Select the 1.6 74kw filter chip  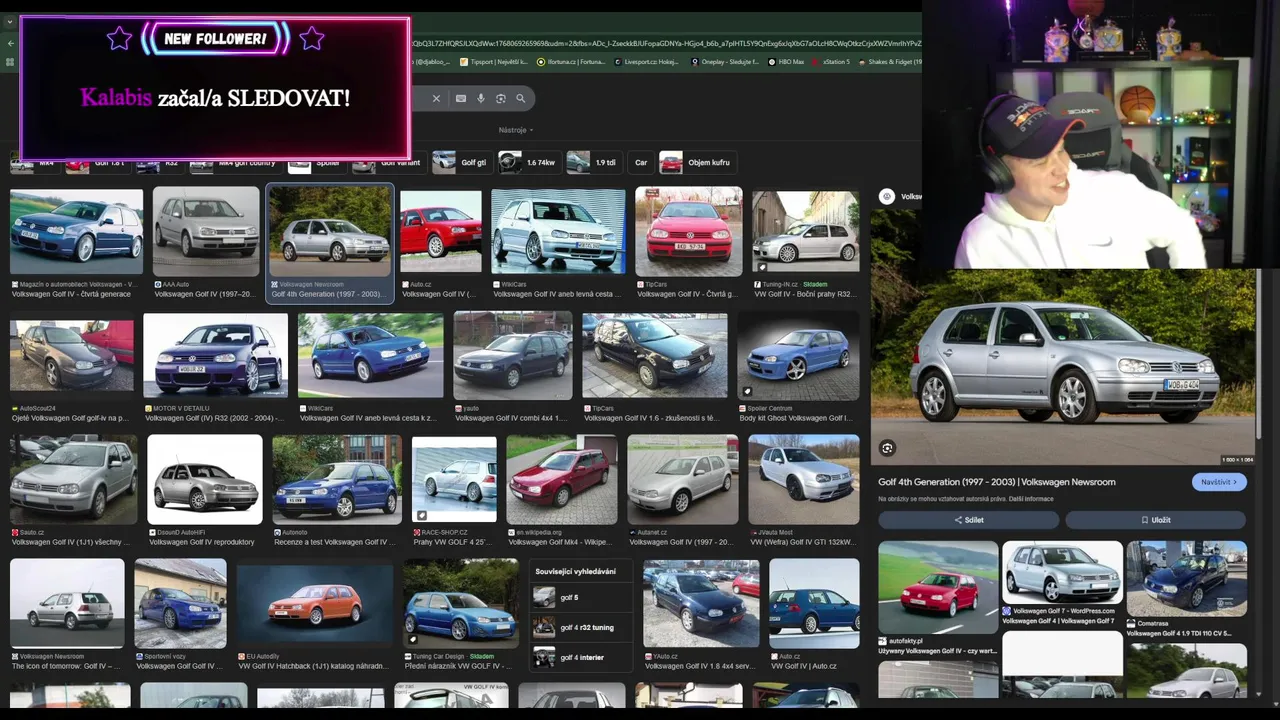tap(528, 162)
